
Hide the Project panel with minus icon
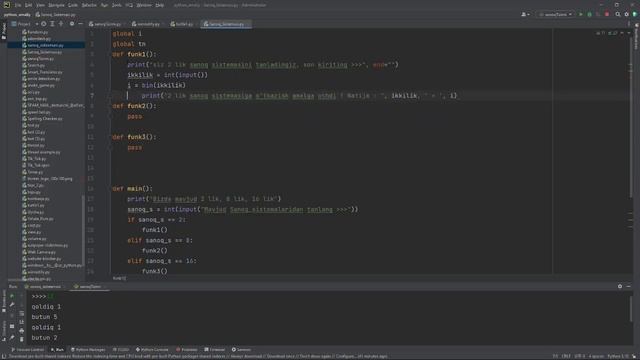click(x=80, y=24)
